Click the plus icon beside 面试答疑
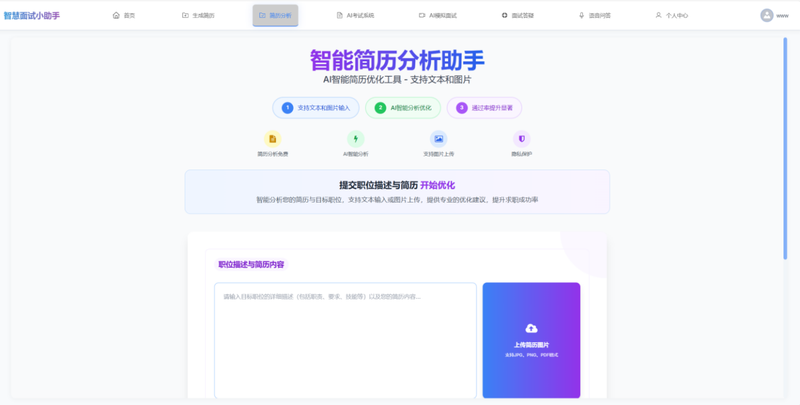 (x=505, y=15)
